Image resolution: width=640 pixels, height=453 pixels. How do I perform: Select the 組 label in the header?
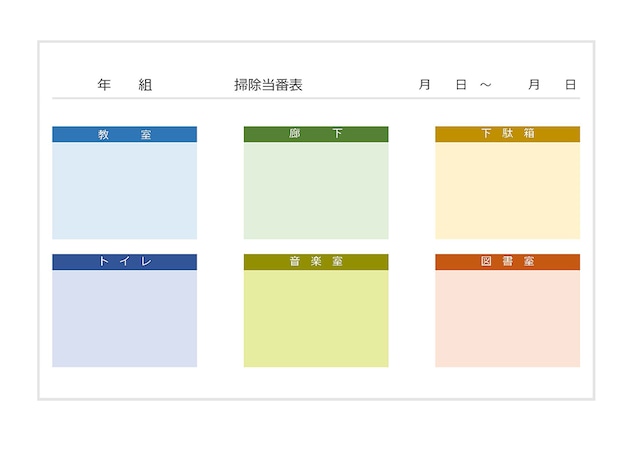click(x=145, y=85)
